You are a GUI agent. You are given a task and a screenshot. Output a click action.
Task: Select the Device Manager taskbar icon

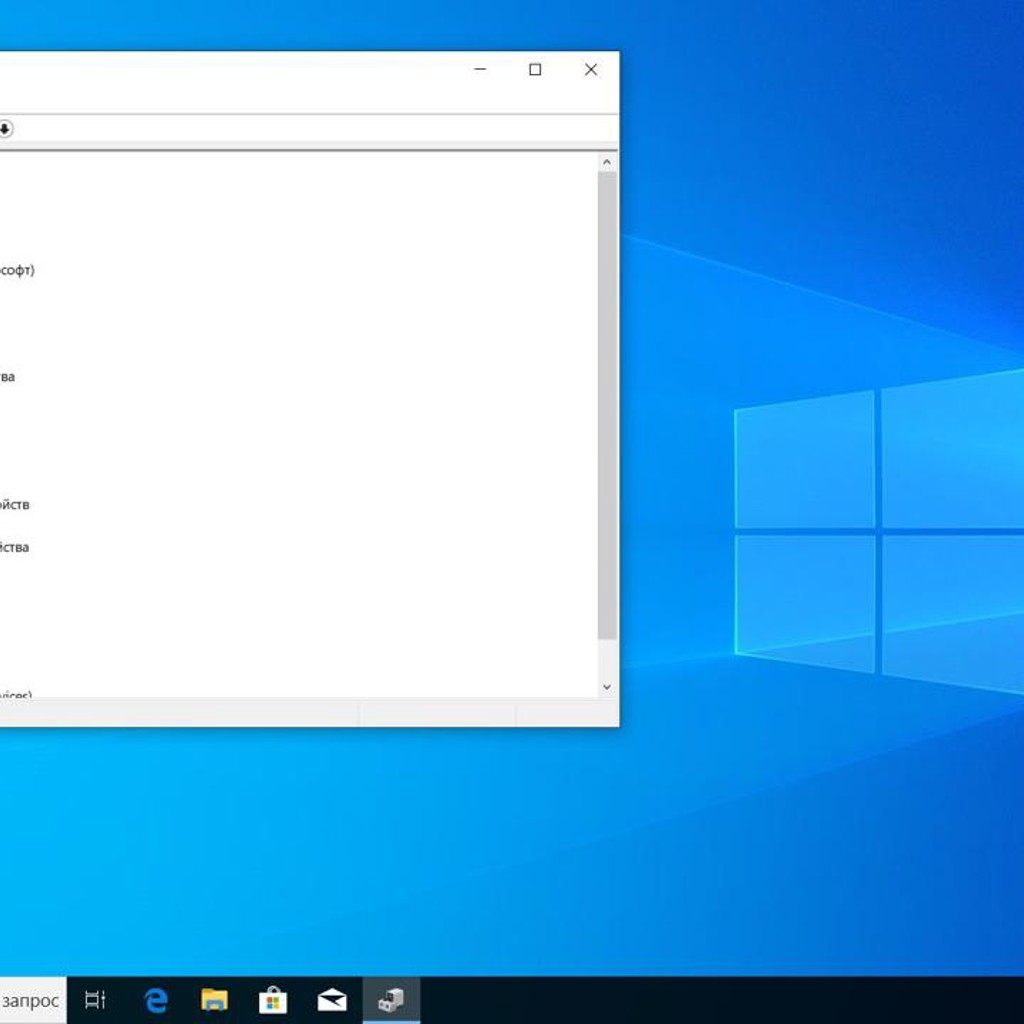click(x=391, y=1000)
